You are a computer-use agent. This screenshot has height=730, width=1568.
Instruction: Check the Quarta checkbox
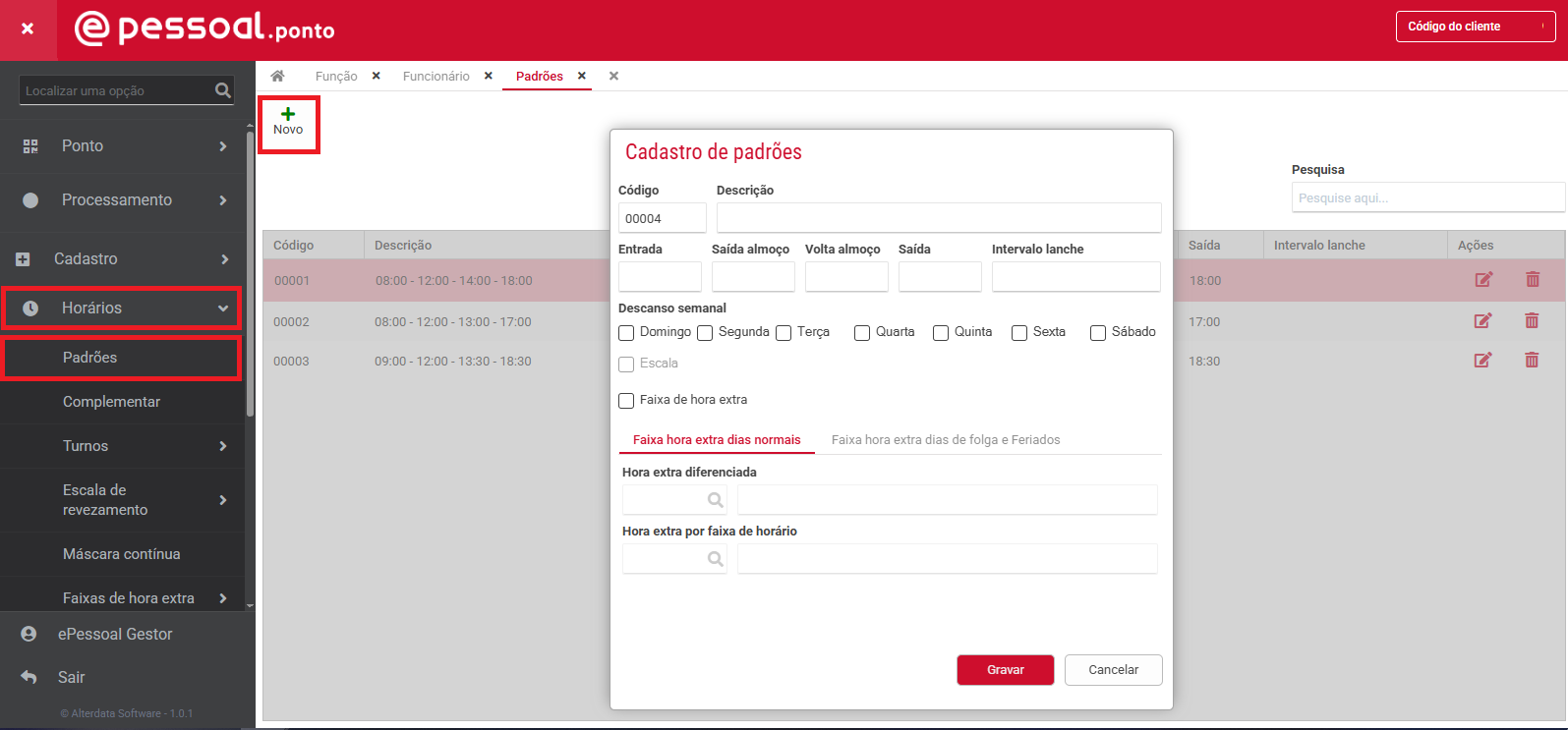(862, 333)
